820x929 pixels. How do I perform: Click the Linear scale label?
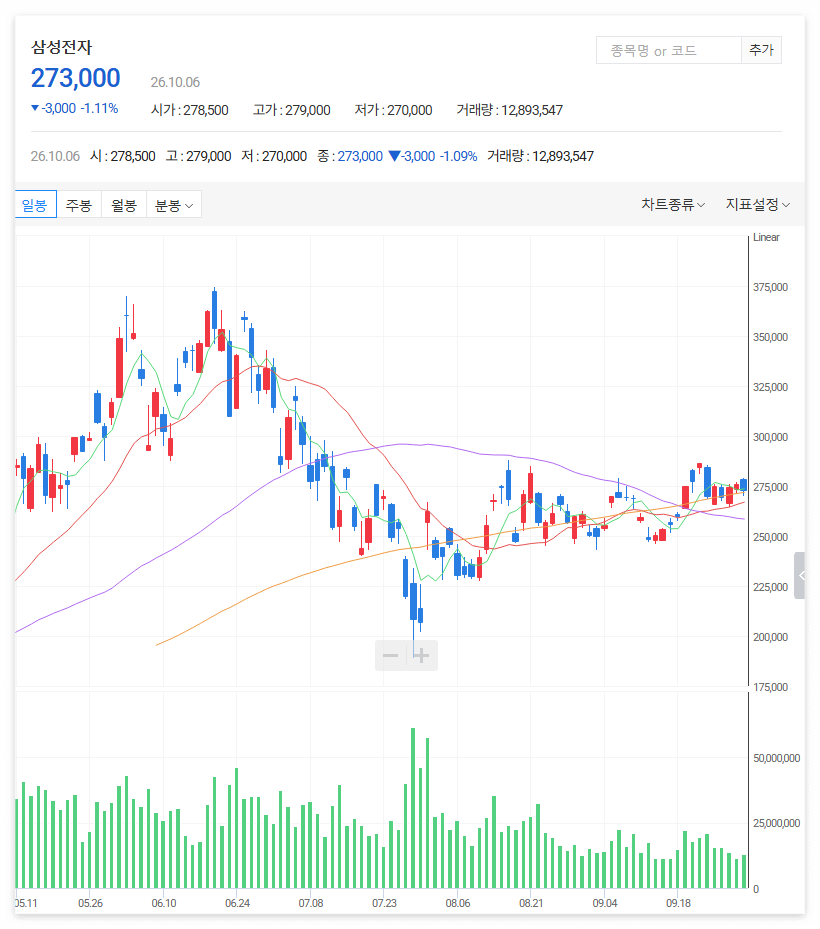[x=766, y=237]
